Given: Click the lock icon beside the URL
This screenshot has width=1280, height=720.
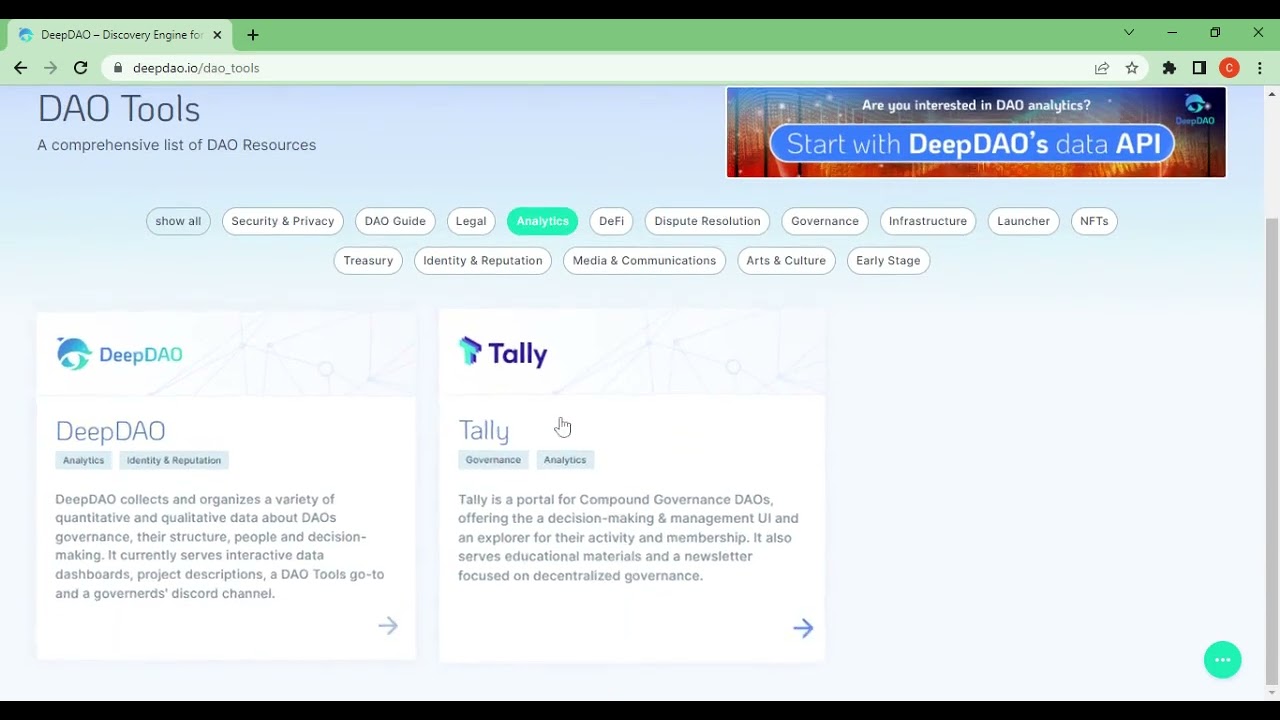Looking at the screenshot, I should (118, 68).
